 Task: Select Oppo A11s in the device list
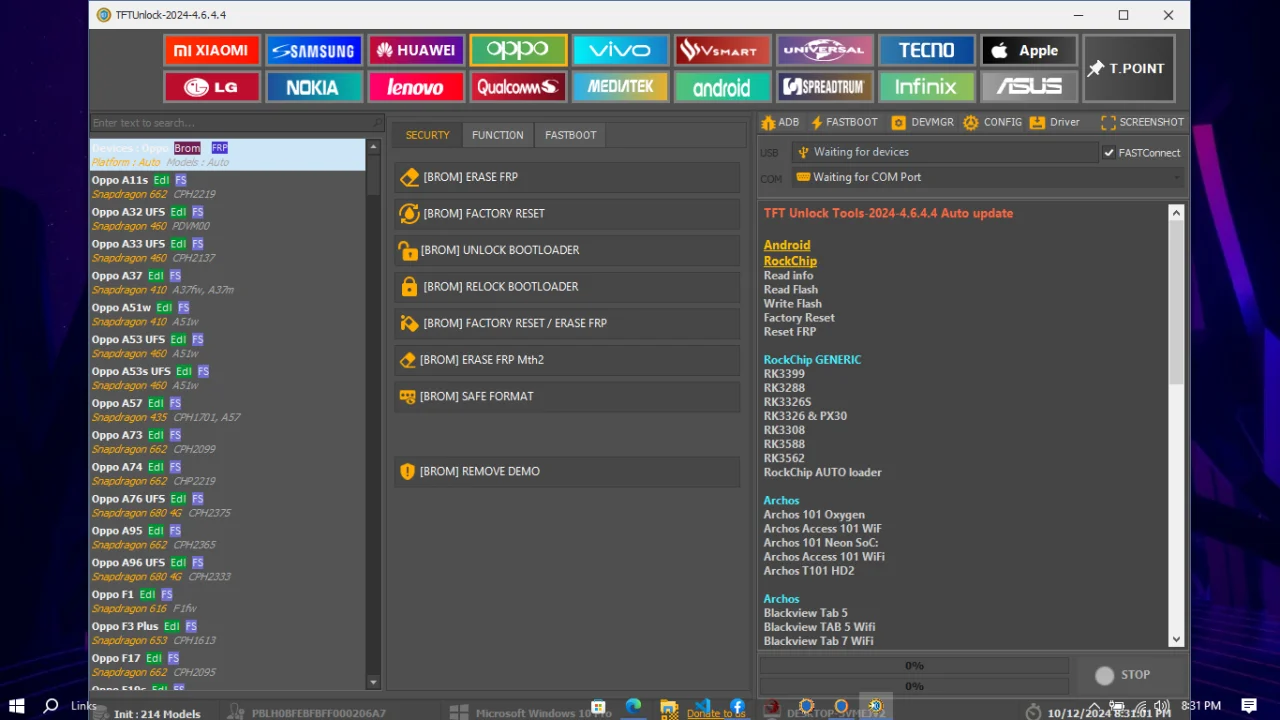pos(228,186)
